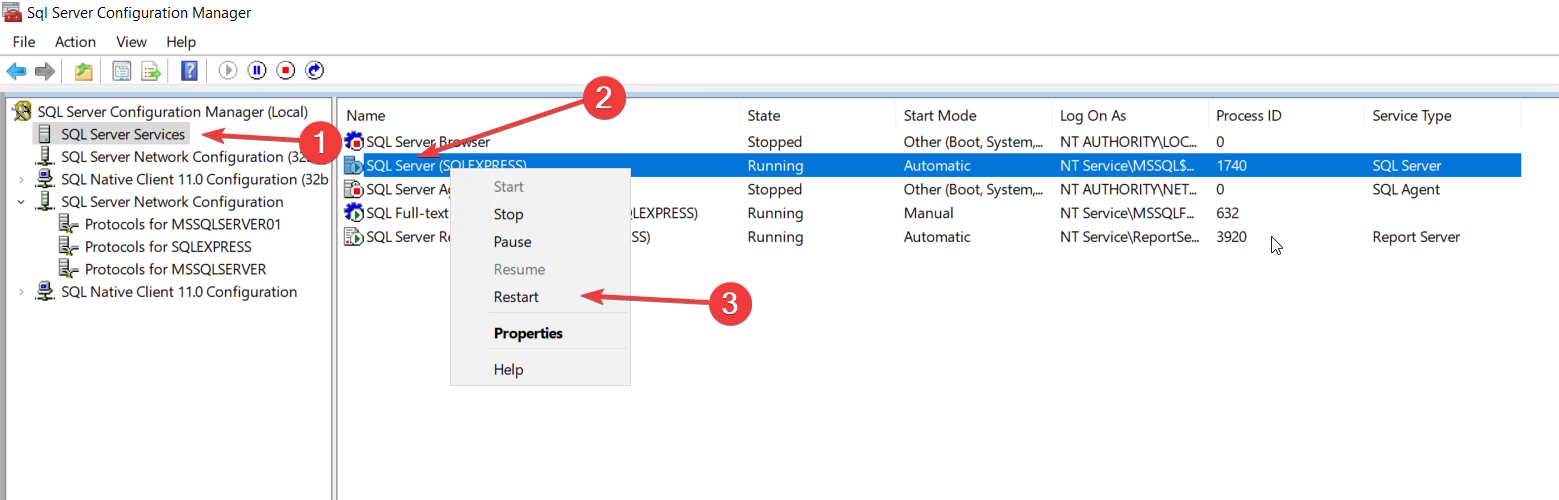
Task: Open Help via the blue question-mark icon
Action: coord(189,71)
